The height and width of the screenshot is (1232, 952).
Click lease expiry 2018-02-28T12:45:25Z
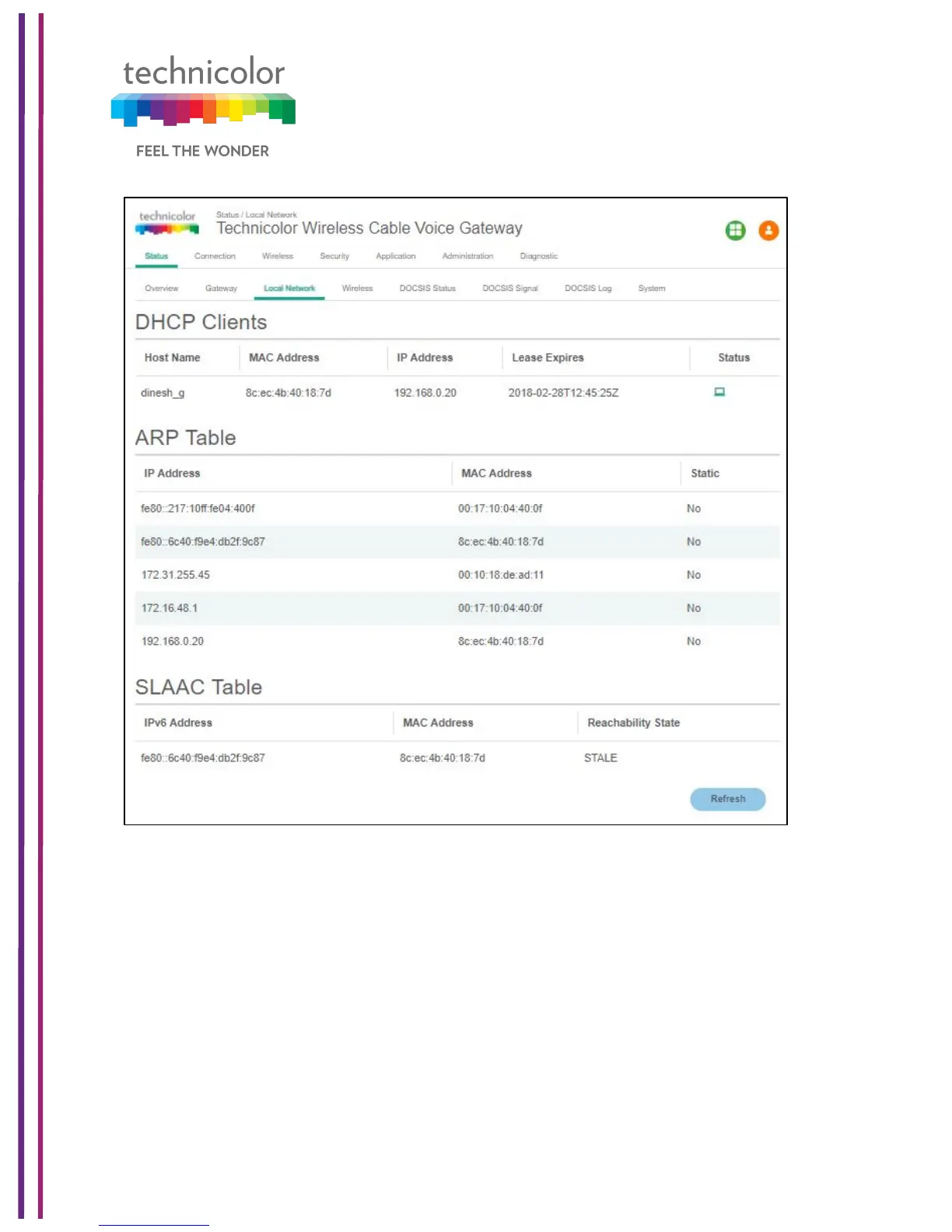564,393
